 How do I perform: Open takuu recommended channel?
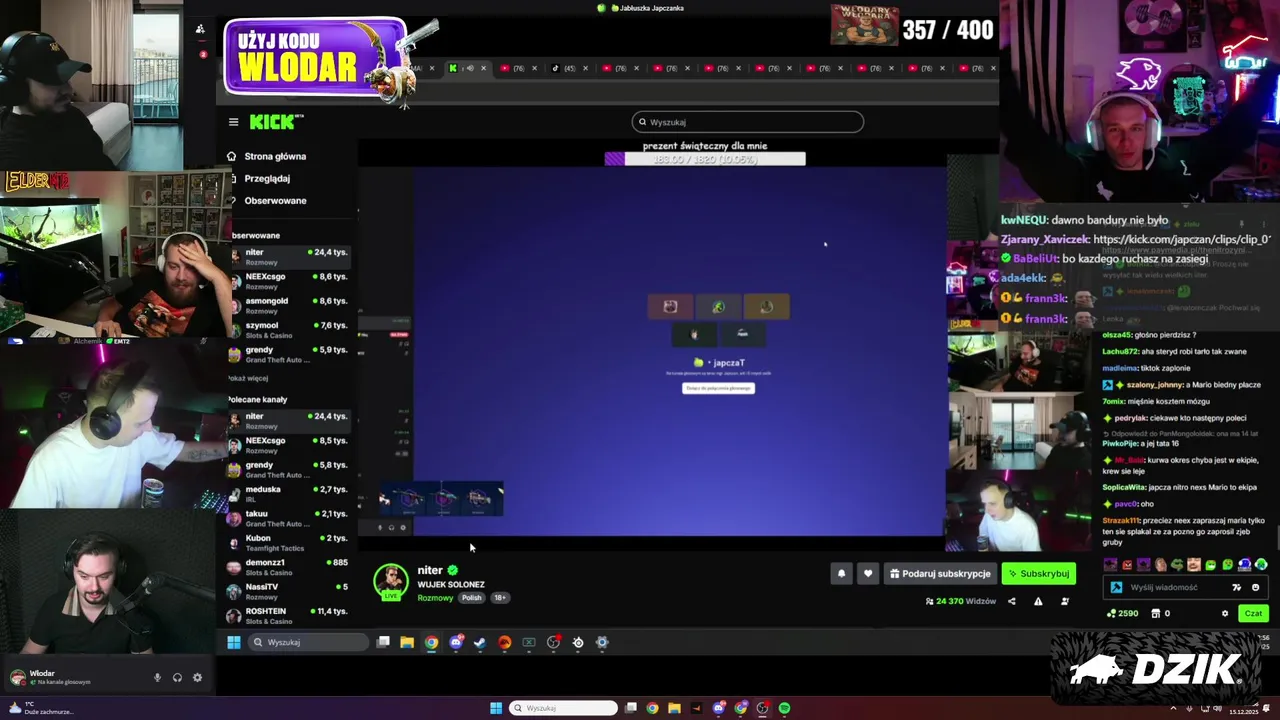(x=288, y=518)
